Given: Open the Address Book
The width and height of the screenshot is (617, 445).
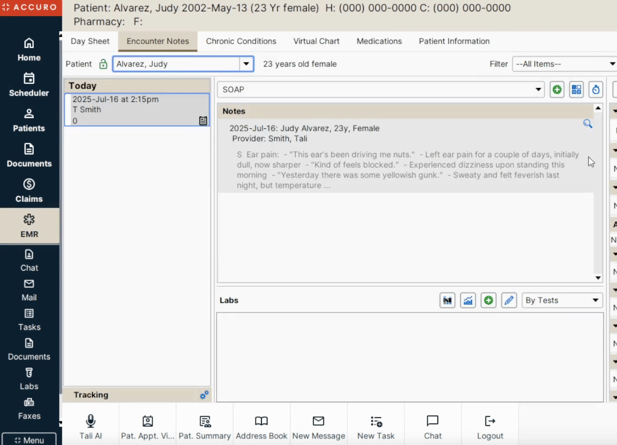Looking at the screenshot, I should pos(261,427).
